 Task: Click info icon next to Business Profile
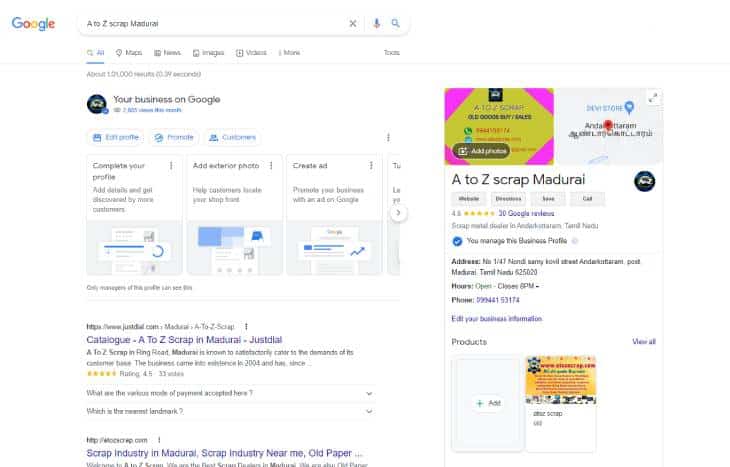(575, 241)
